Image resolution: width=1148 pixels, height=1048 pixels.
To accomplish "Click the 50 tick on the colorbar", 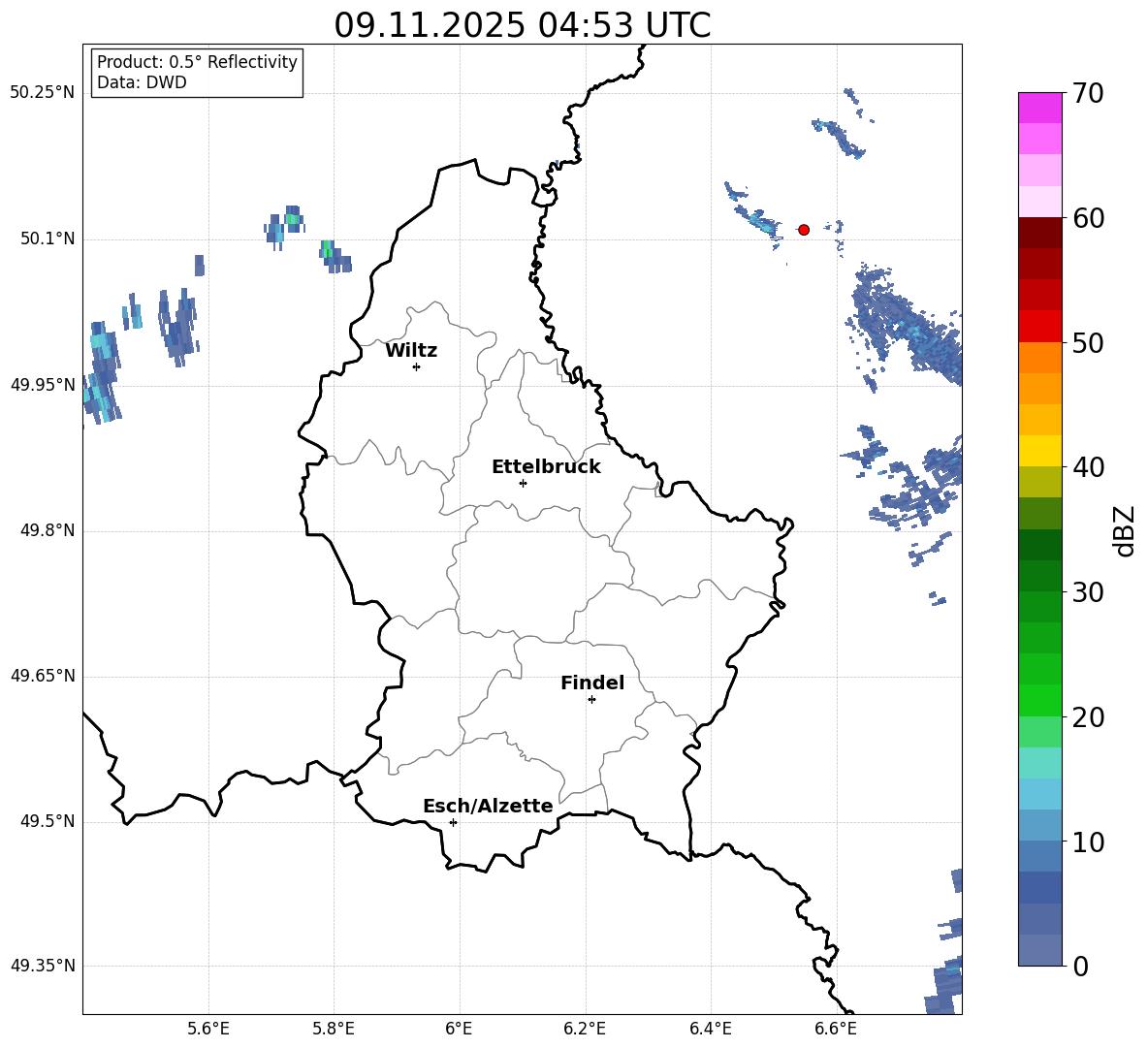I will point(1088,343).
